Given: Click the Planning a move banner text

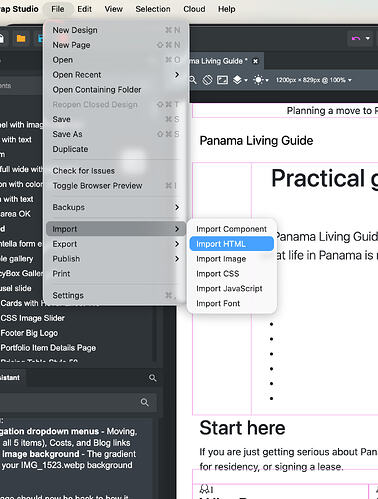Looking at the screenshot, I should pyautogui.click(x=332, y=111).
